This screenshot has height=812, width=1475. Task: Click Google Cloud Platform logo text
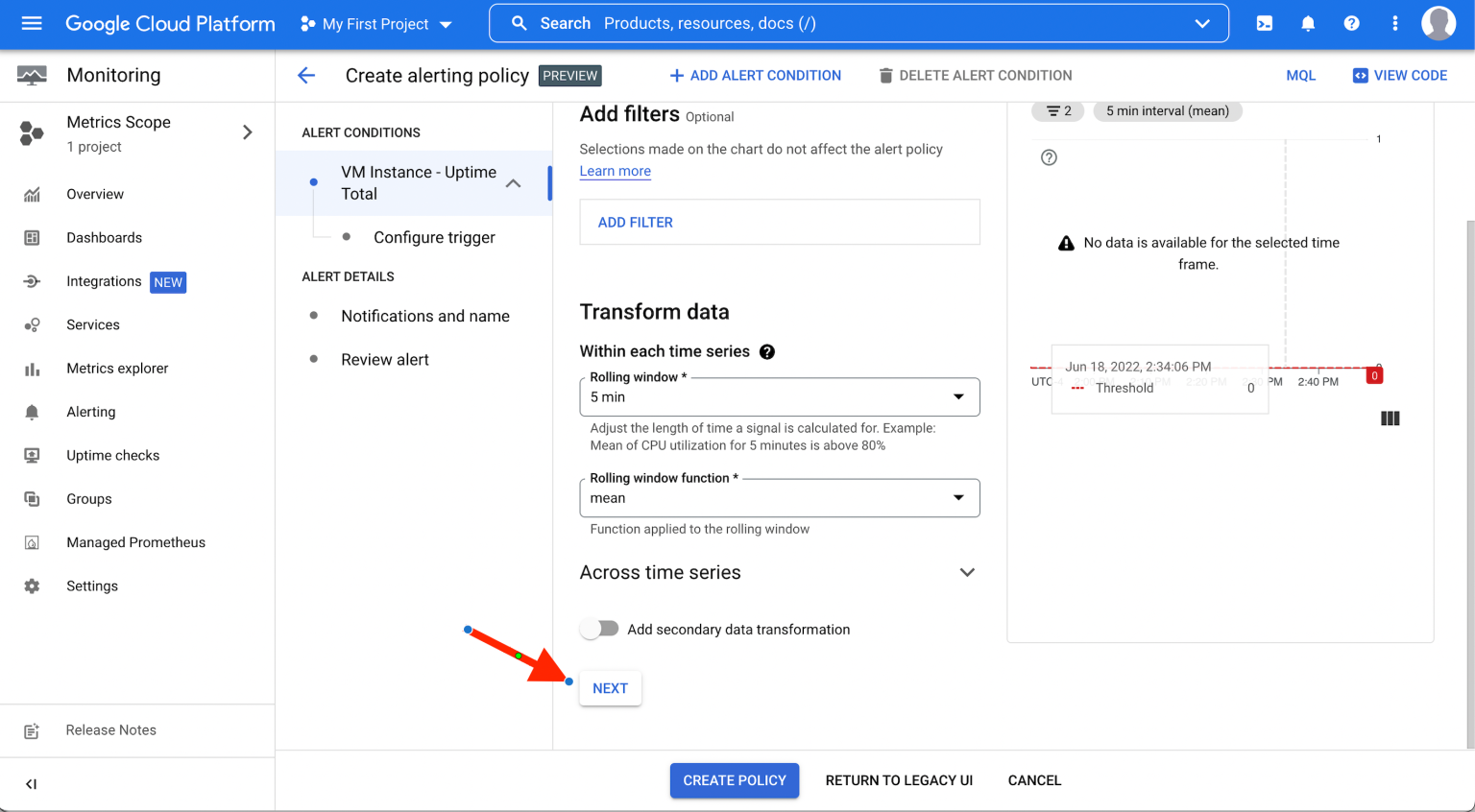[170, 24]
